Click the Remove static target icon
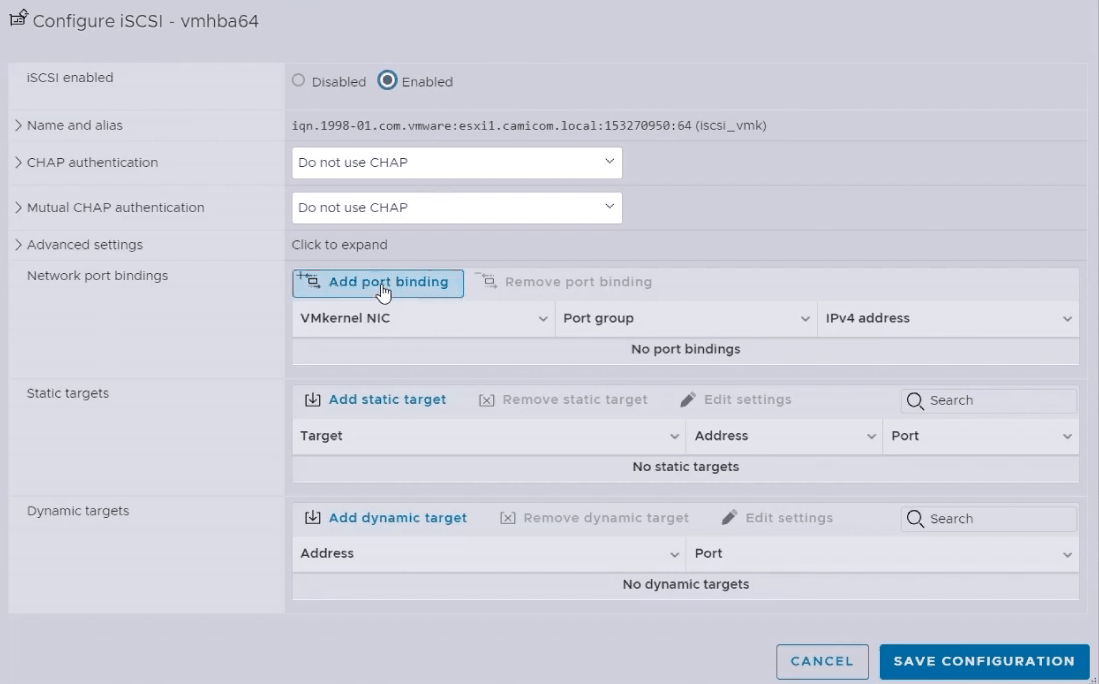This screenshot has width=1099, height=684. (x=486, y=400)
